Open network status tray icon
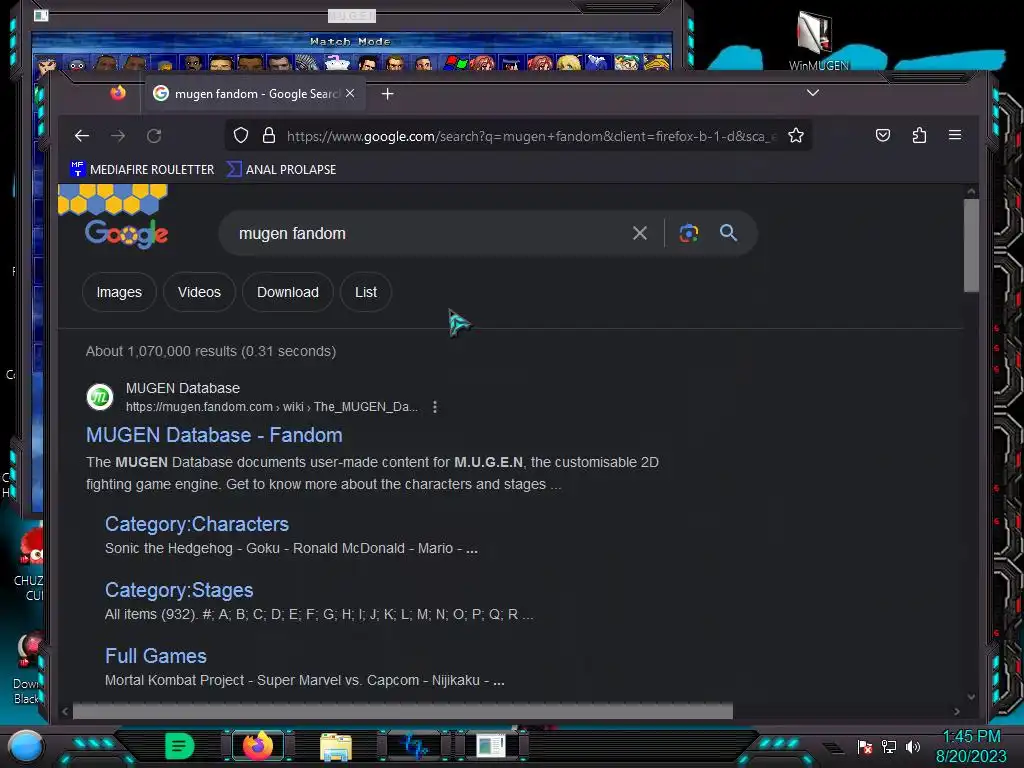Screen dimensions: 1024x768 tap(889, 746)
